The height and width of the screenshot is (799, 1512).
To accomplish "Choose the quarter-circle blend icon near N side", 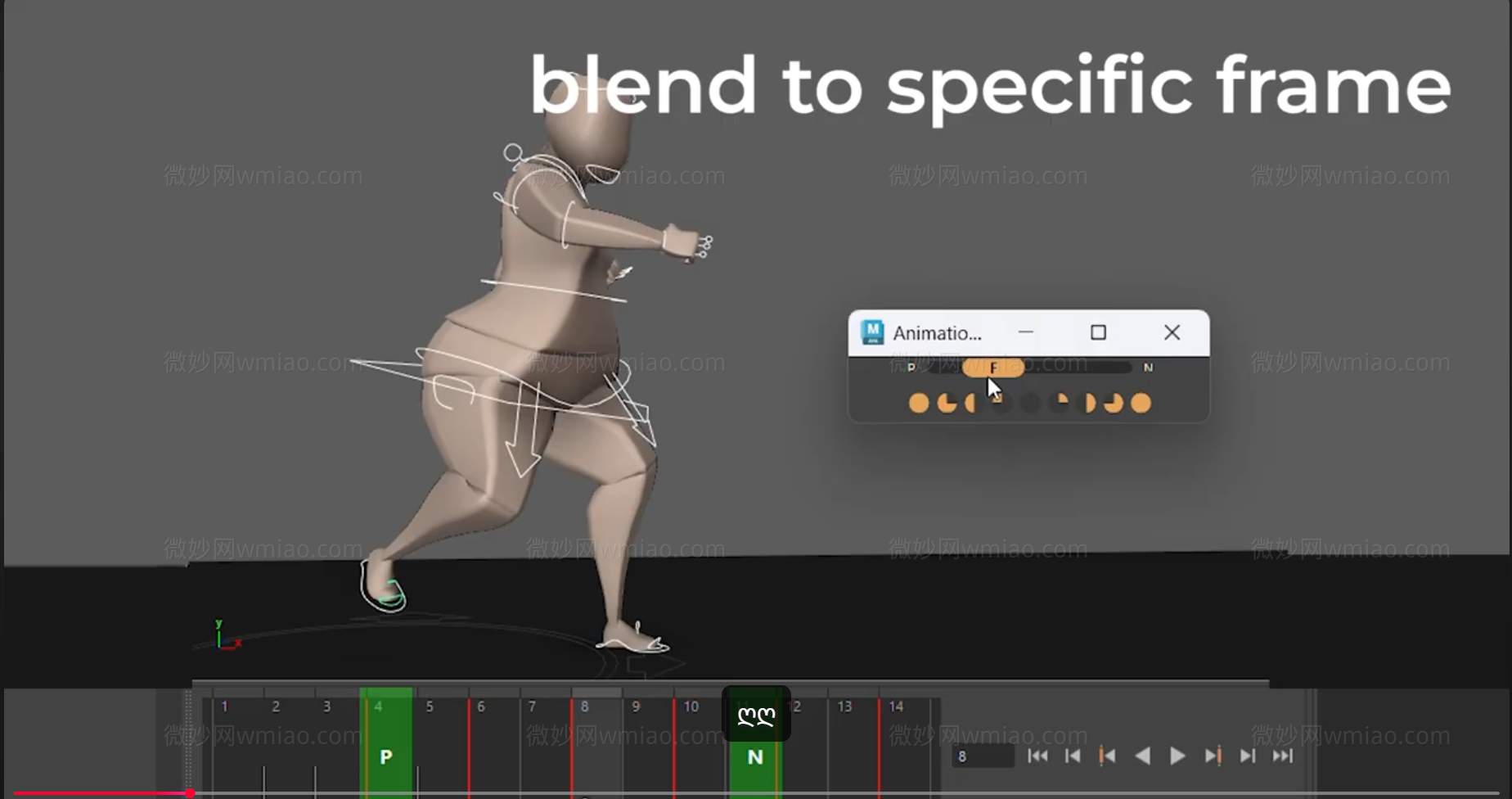I will (x=1060, y=401).
